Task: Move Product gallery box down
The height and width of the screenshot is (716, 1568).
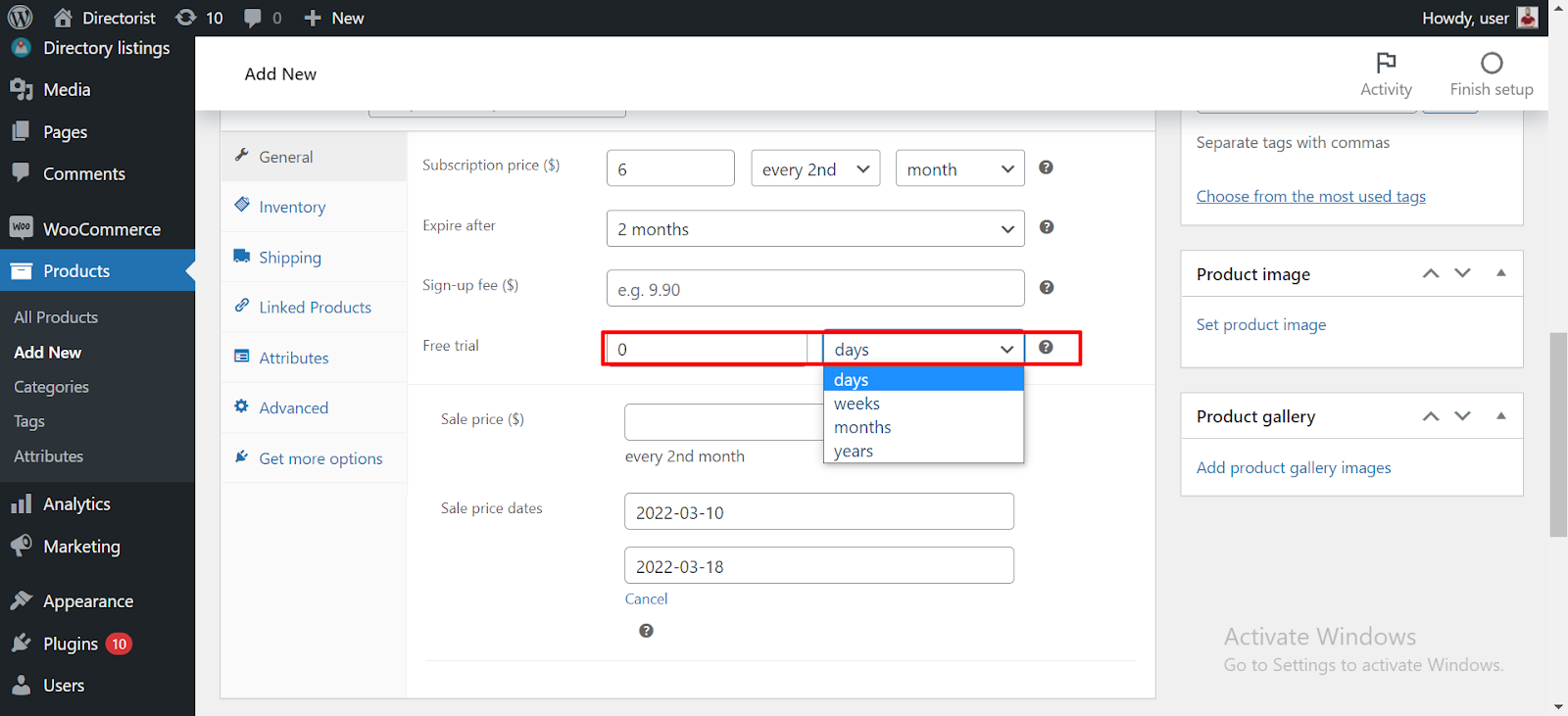Action: pos(1462,416)
